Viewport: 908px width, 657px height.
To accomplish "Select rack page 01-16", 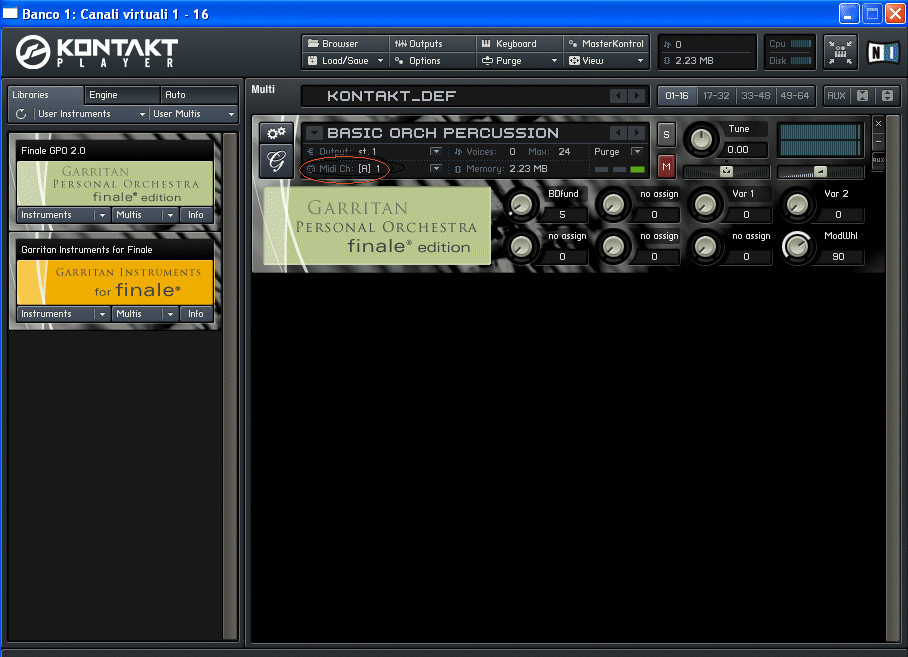I will click(676, 96).
